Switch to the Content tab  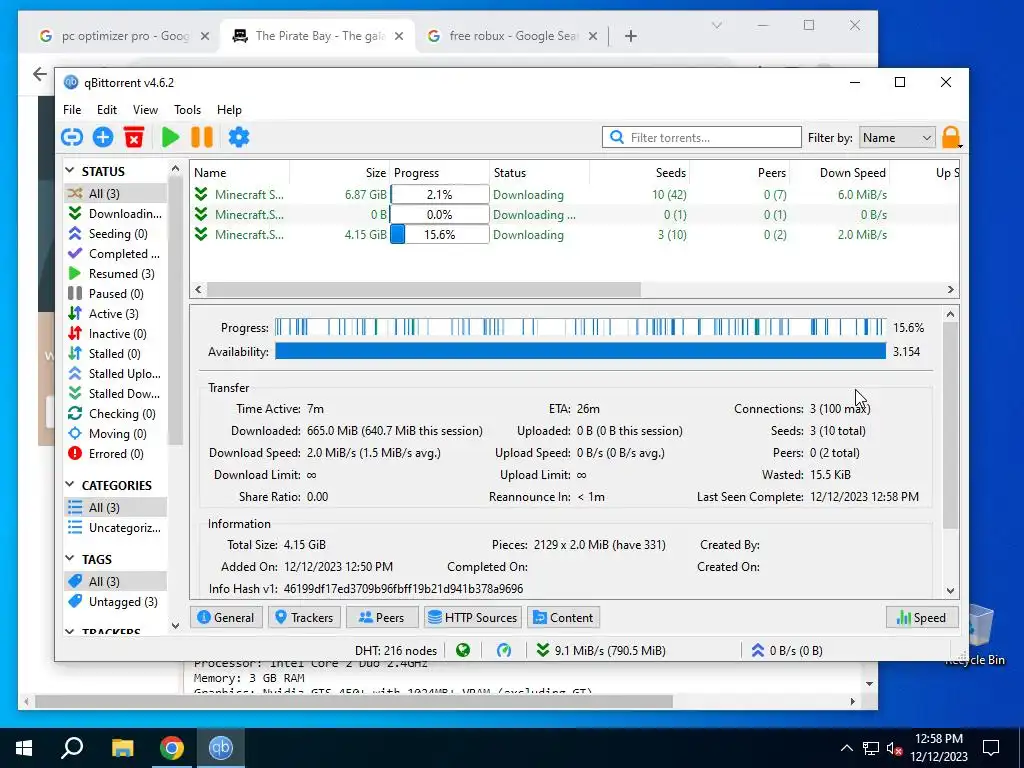tap(564, 618)
